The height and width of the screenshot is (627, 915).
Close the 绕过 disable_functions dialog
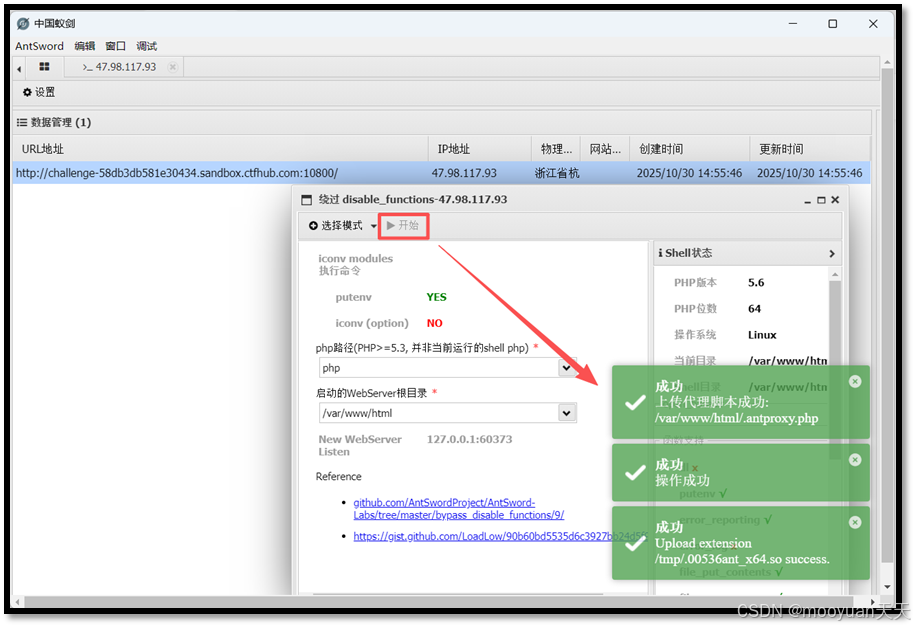(835, 200)
